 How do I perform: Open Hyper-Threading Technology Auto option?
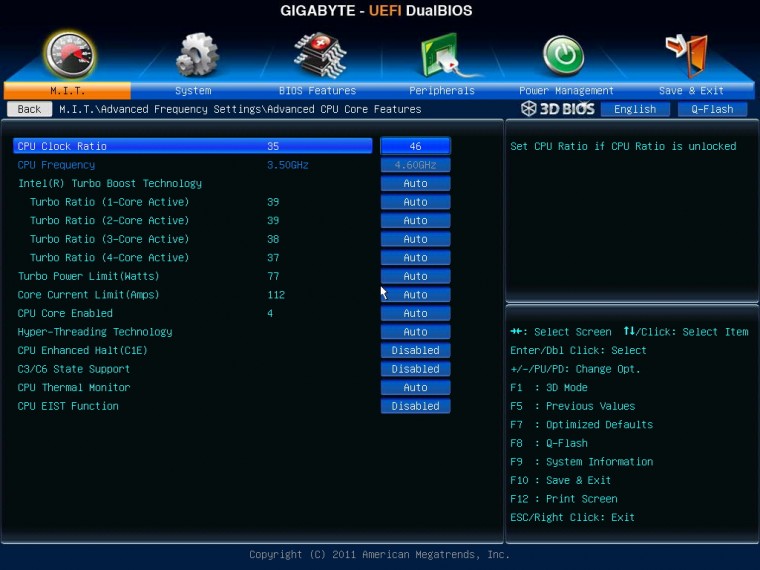[415, 332]
